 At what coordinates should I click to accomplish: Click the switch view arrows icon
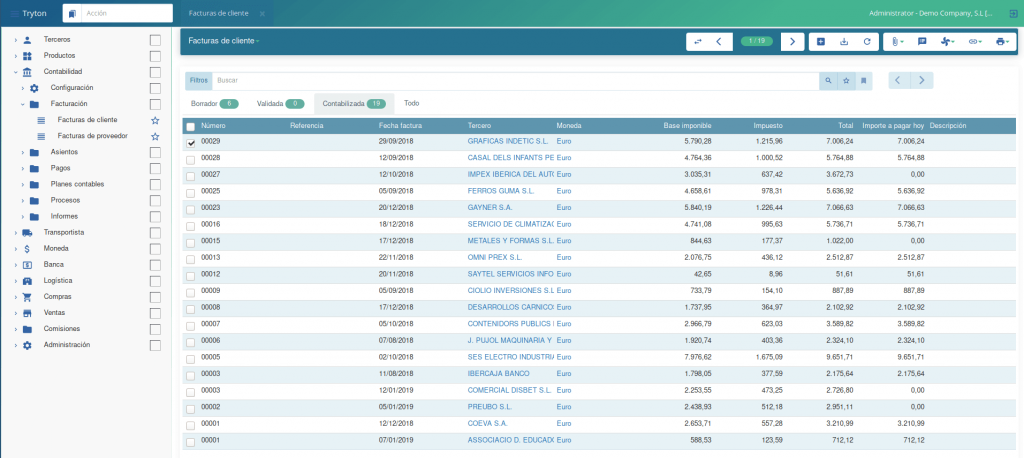click(x=698, y=41)
